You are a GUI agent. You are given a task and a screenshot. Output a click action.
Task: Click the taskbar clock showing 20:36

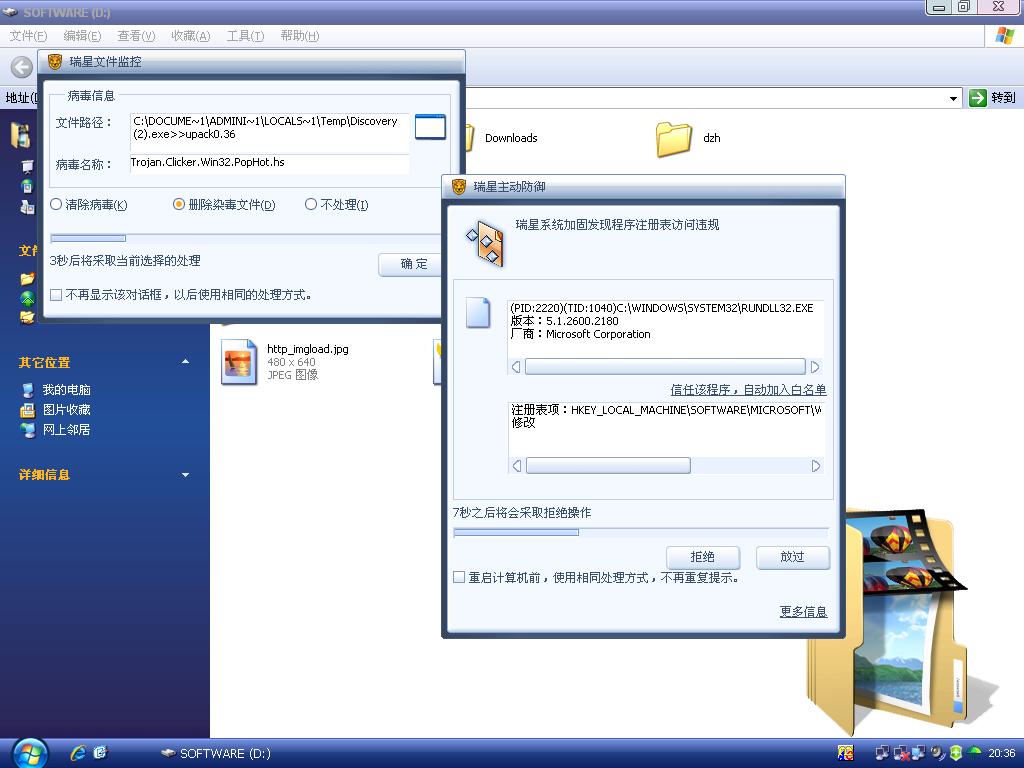tap(1002, 754)
